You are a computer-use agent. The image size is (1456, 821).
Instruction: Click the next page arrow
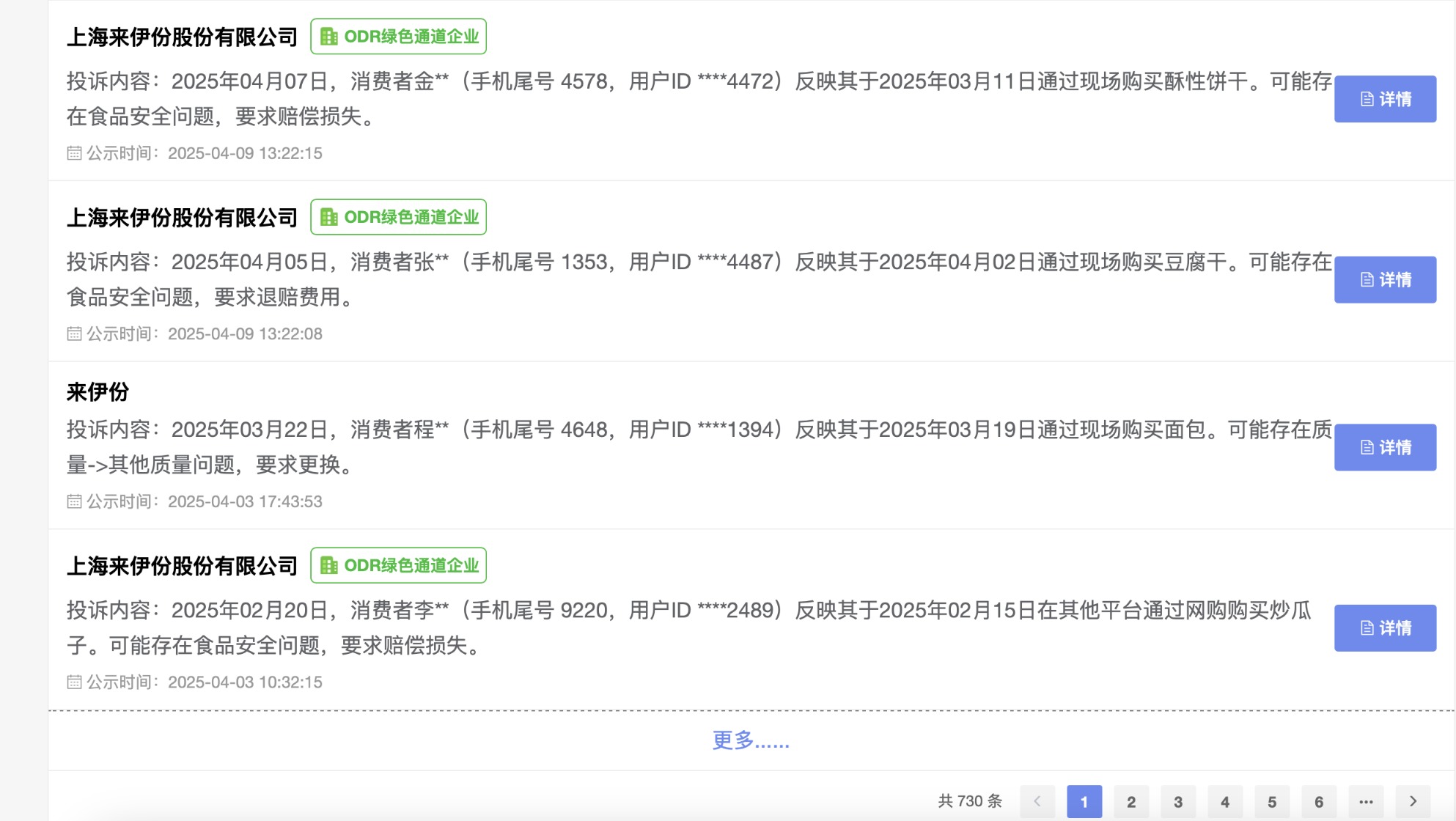1413,802
